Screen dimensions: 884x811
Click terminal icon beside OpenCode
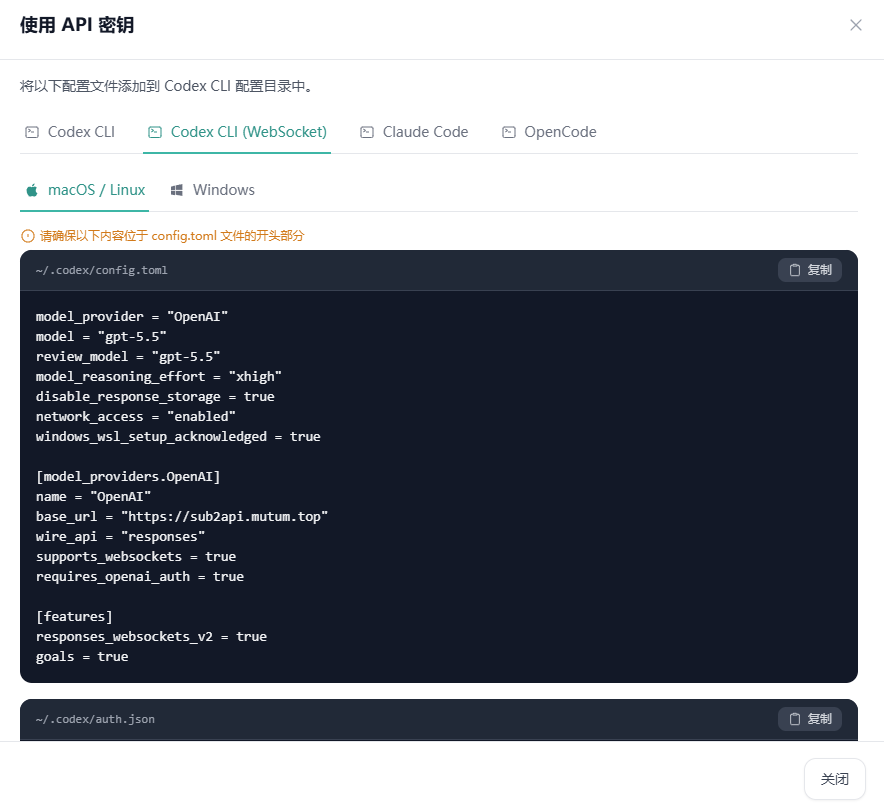[x=509, y=132]
